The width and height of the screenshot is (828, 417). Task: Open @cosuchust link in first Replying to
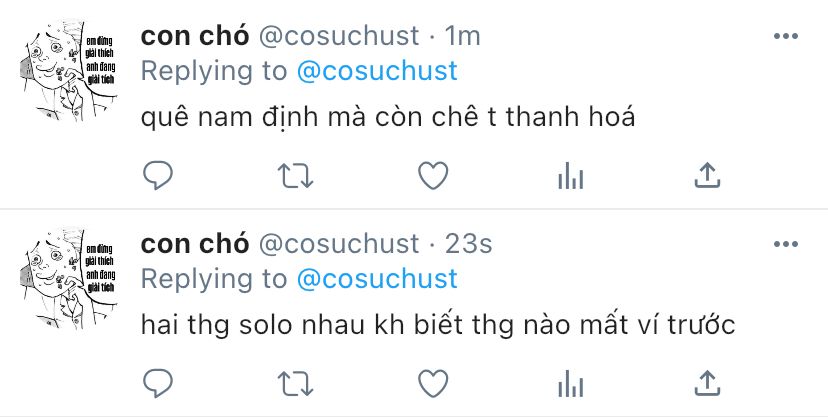pos(377,71)
